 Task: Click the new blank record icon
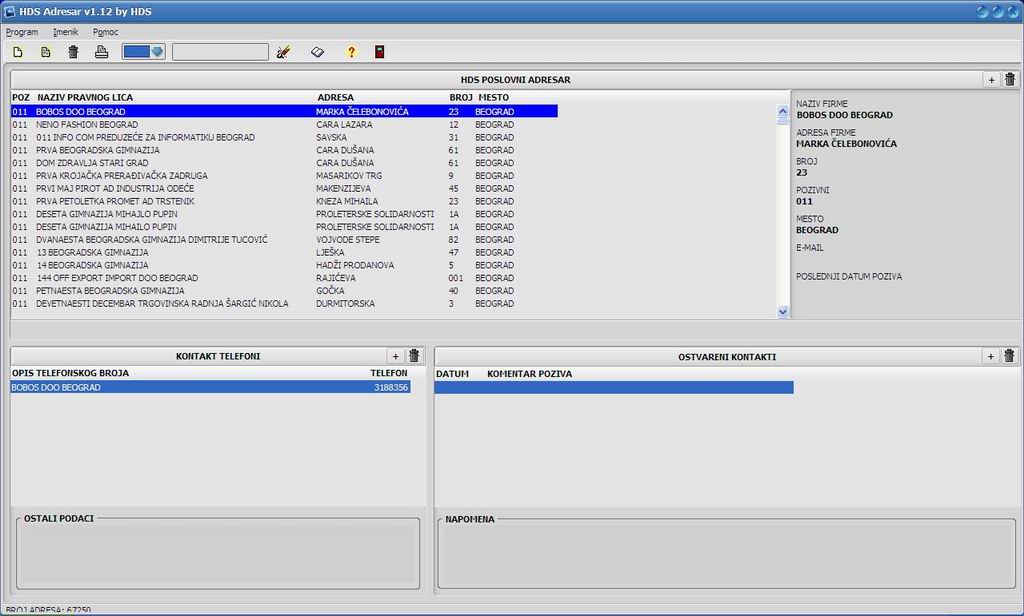[x=18, y=52]
